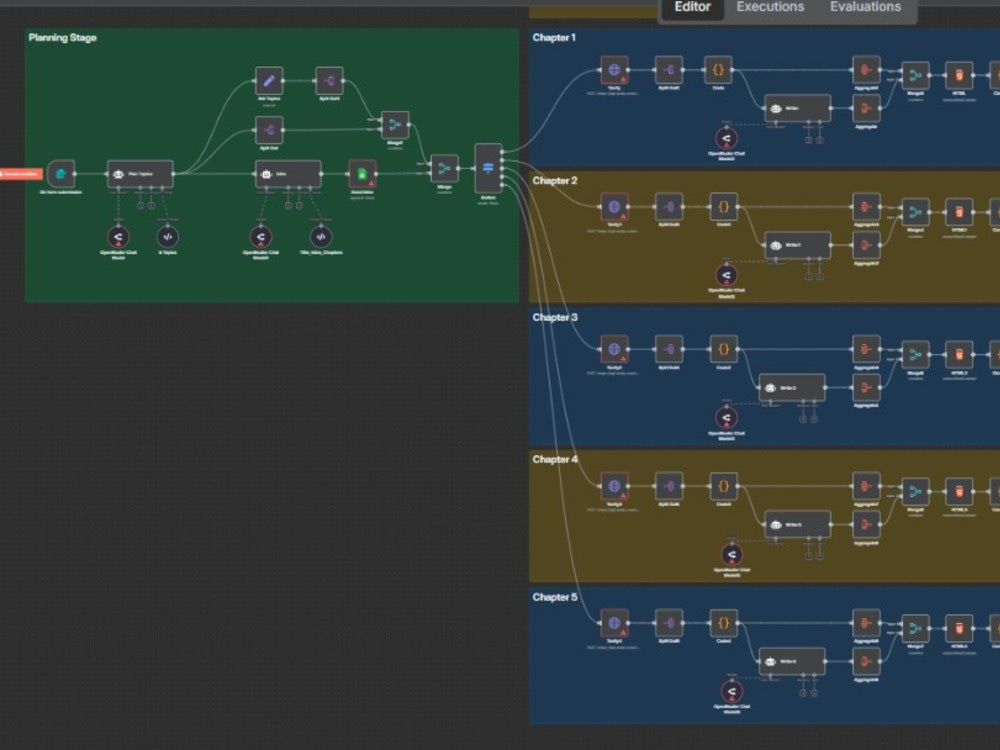Select the Chapter 4 sticky note title
Viewport: 1000px width, 750px height.
point(555,459)
